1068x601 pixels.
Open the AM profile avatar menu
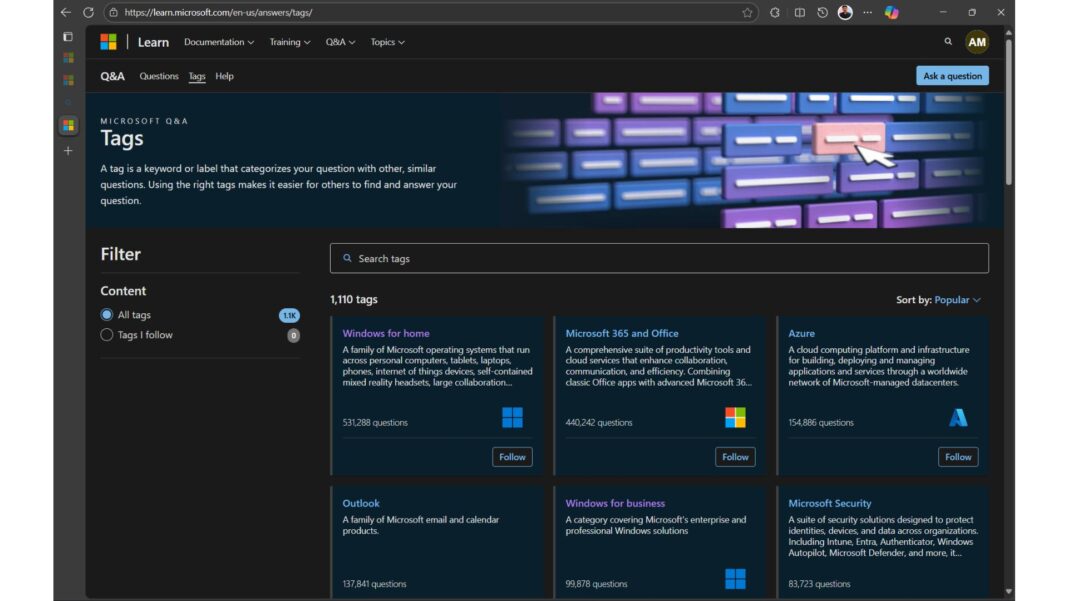976,42
